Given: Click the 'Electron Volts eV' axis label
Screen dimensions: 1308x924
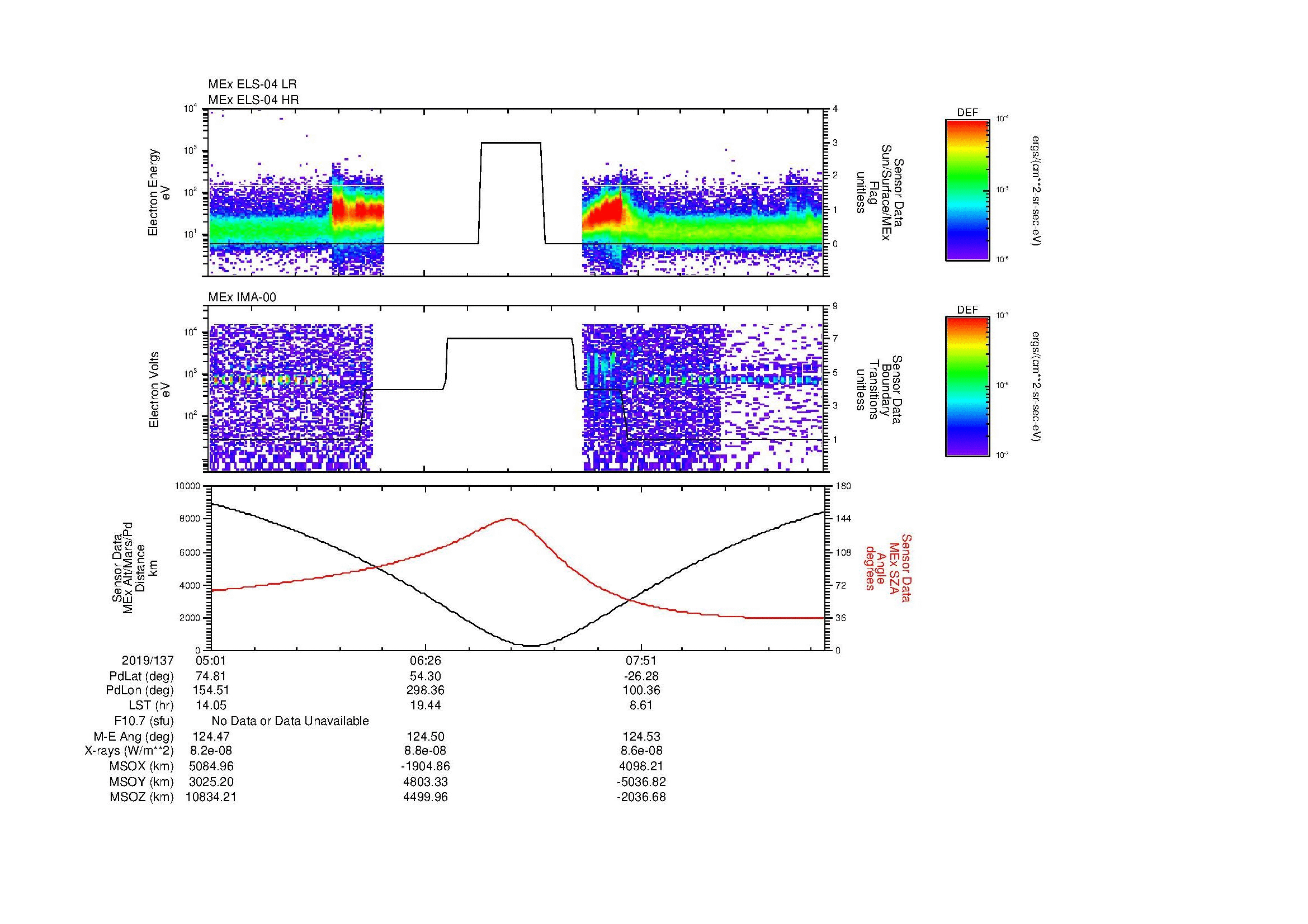Looking at the screenshot, I should [x=159, y=390].
